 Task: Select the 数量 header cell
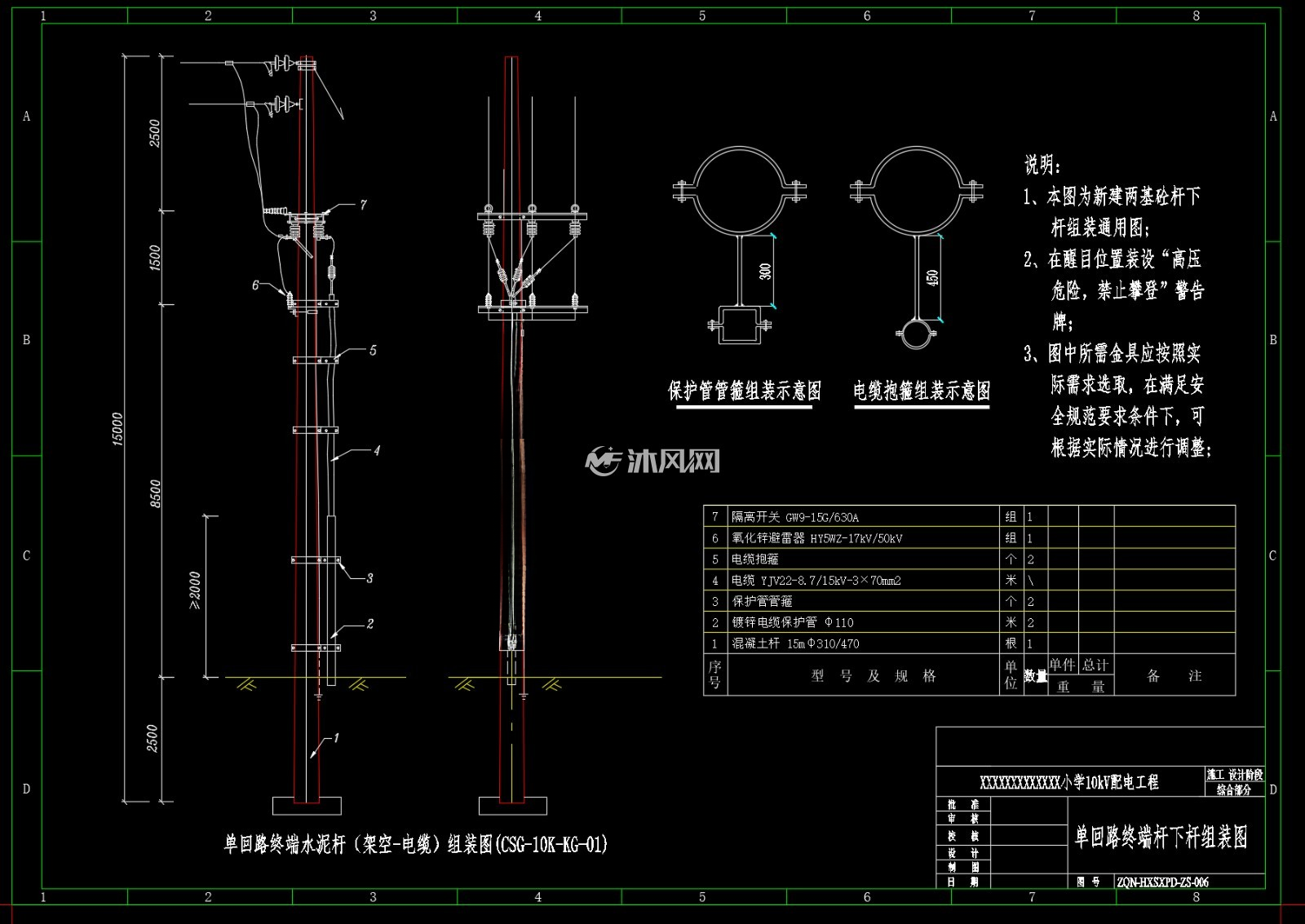(x=1036, y=676)
